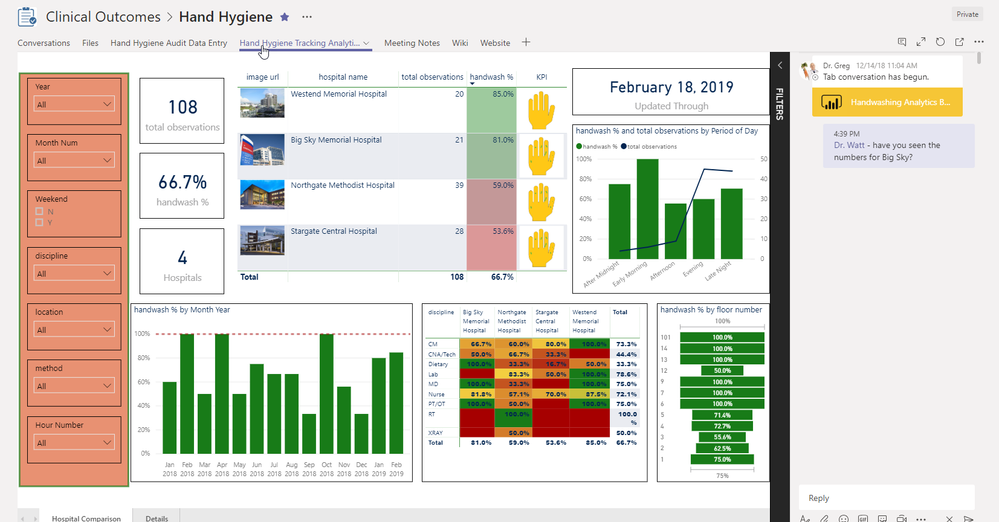Click the Format text icon under Reply
This screenshot has height=522, width=999.
pyautogui.click(x=805, y=518)
